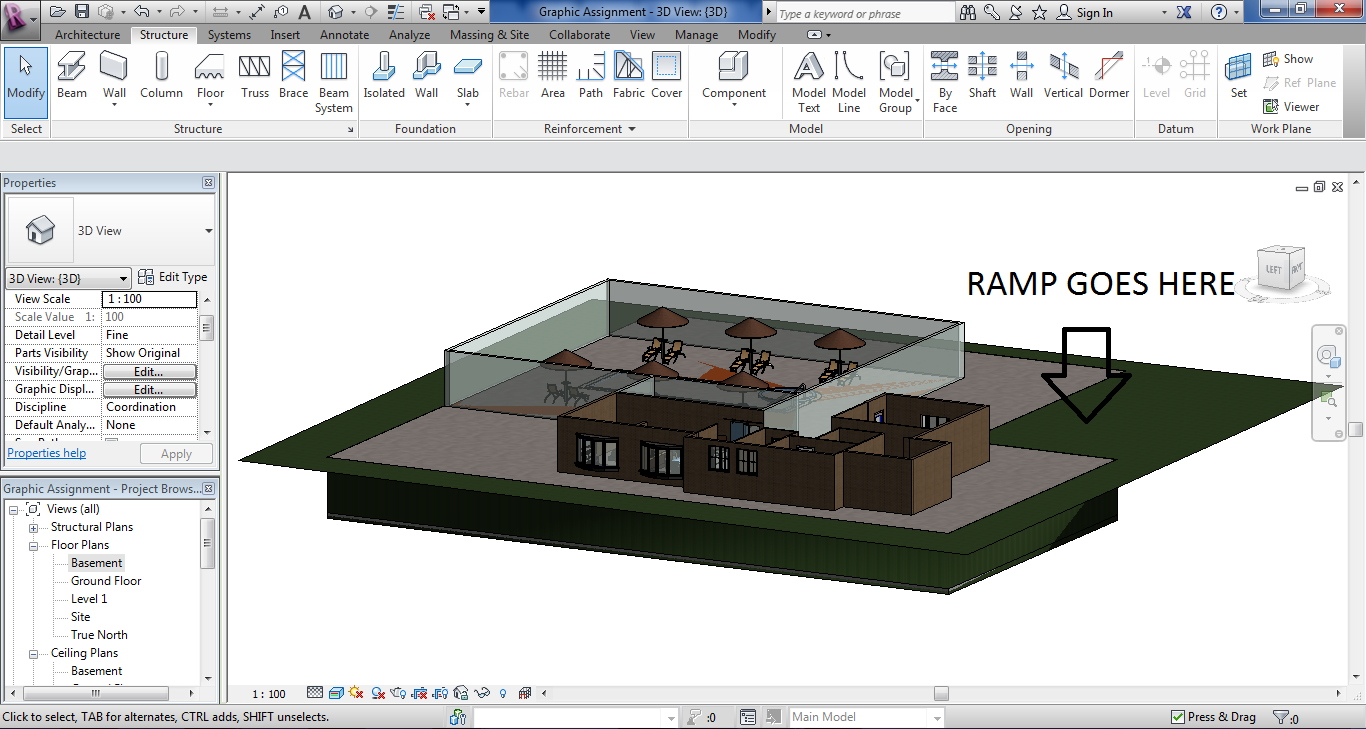The image size is (1366, 729).
Task: Select the Beam structure tool
Action: (x=71, y=76)
